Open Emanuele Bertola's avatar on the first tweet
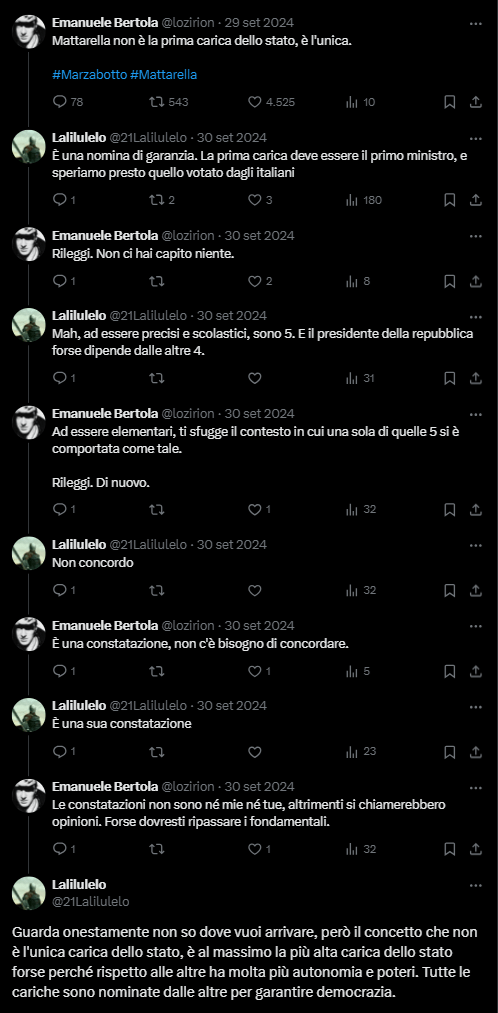The height and width of the screenshot is (1013, 498). point(28,31)
